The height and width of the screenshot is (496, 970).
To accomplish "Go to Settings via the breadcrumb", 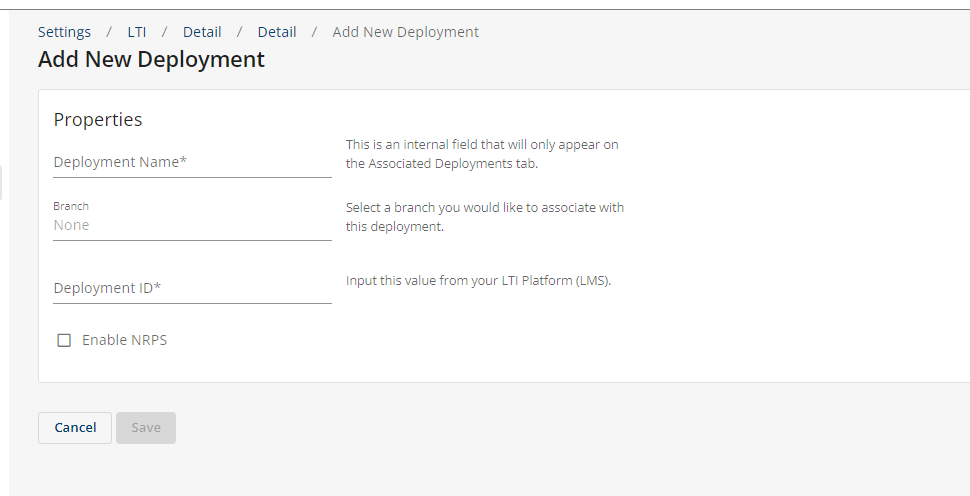I will pyautogui.click(x=64, y=32).
